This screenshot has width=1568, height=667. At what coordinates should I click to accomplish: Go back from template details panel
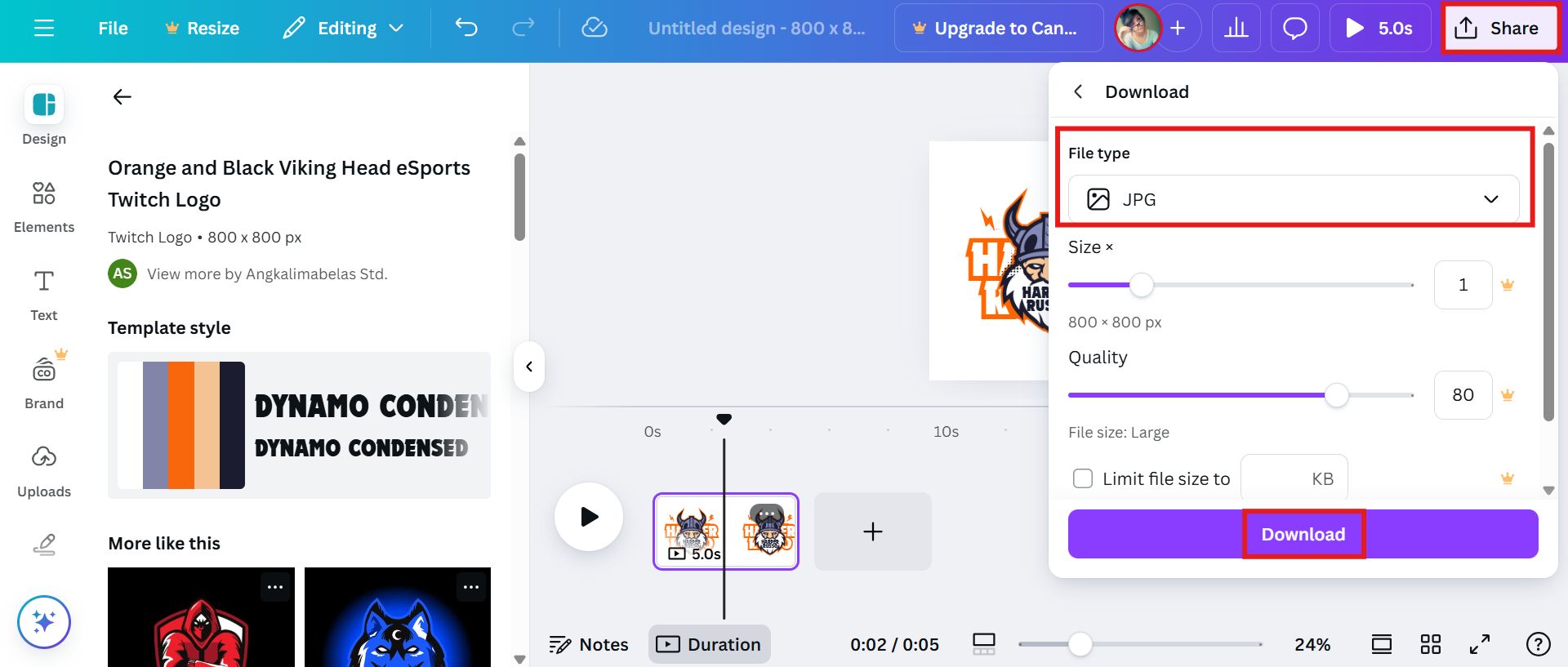(122, 97)
